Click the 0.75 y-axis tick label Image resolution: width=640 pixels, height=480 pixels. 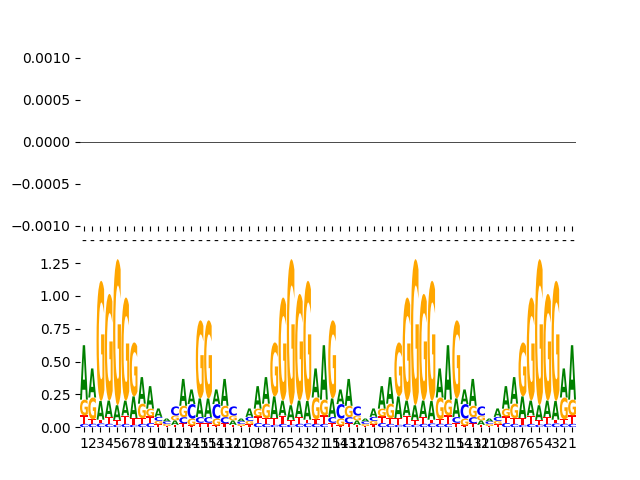(55, 330)
